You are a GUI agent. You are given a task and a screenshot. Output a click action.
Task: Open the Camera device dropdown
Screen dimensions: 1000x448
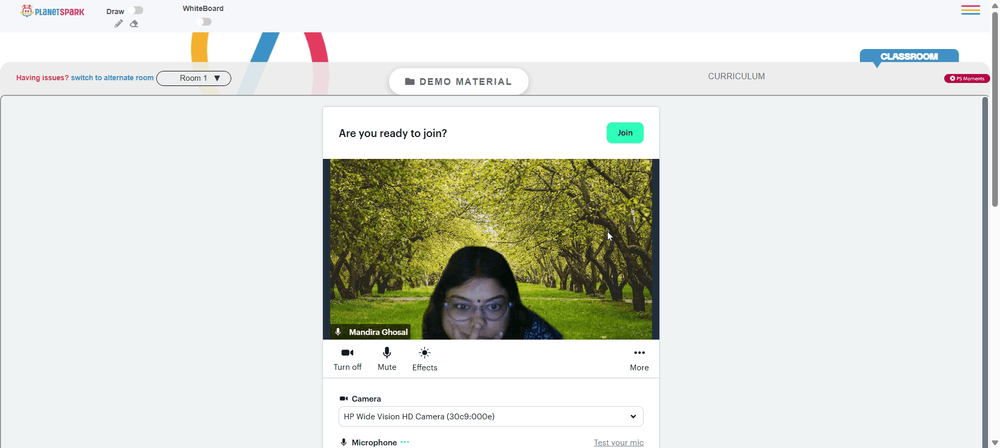490,417
